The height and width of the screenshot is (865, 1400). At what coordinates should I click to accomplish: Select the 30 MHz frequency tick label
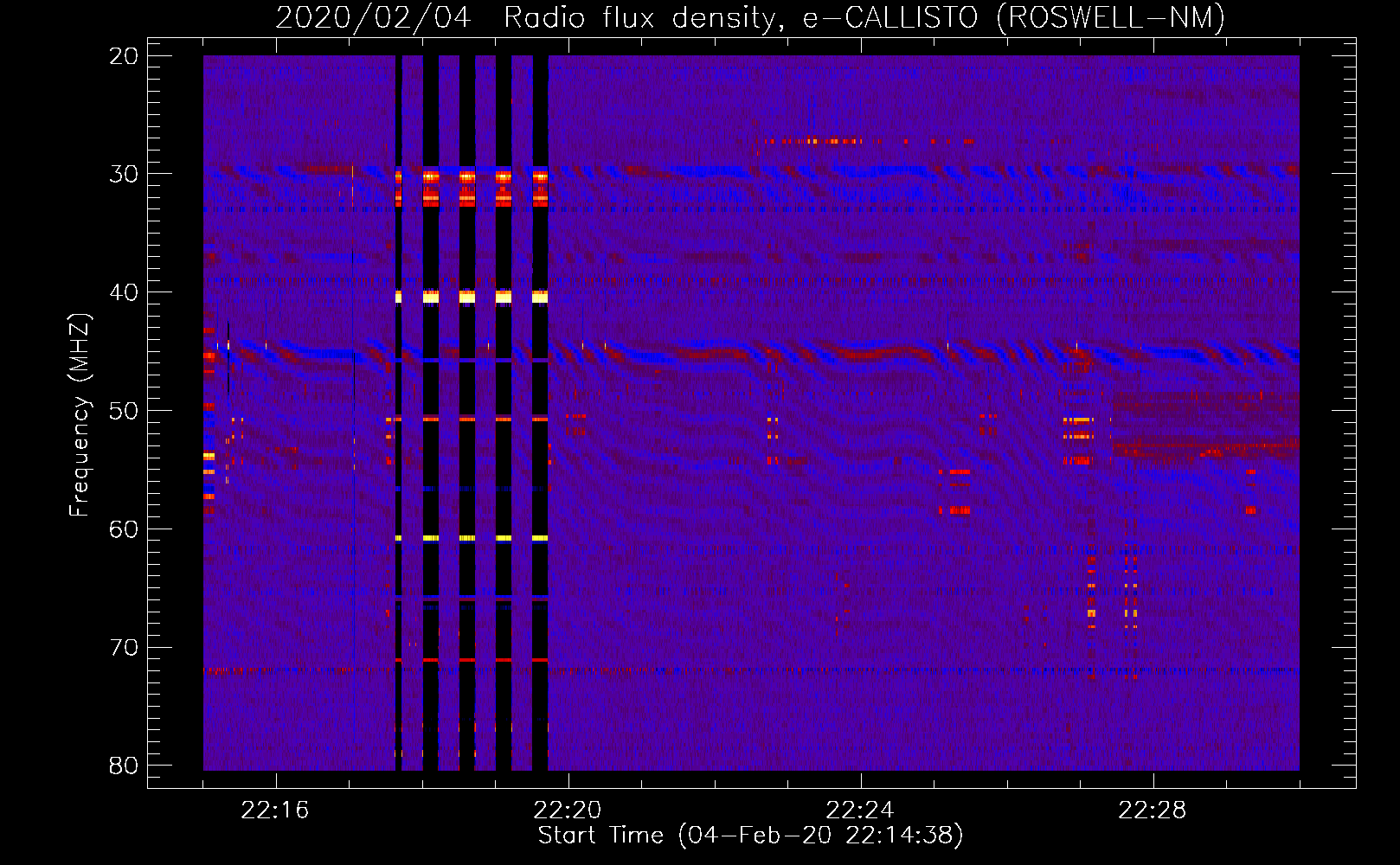click(125, 174)
